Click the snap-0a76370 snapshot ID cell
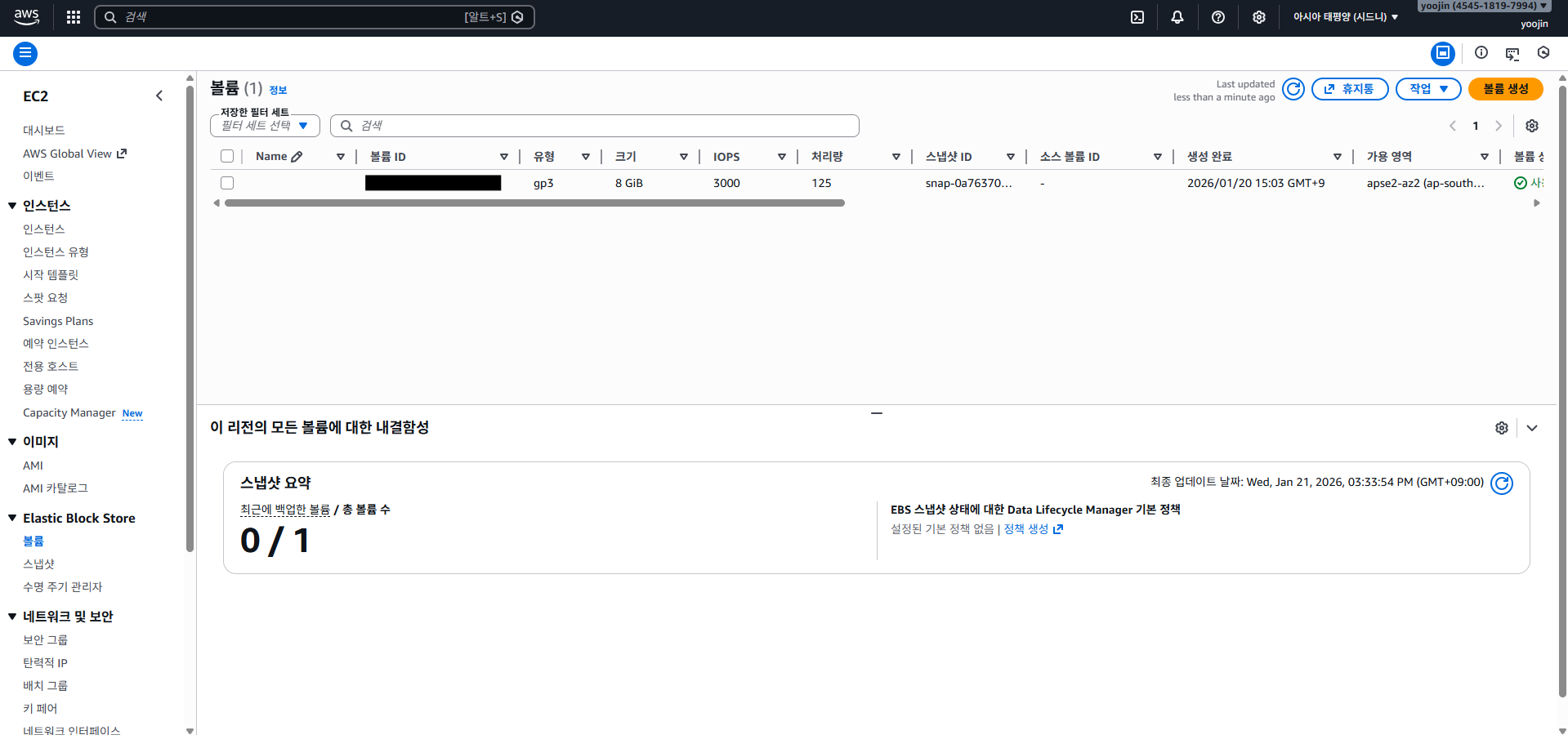The width and height of the screenshot is (1568, 735). [968, 183]
